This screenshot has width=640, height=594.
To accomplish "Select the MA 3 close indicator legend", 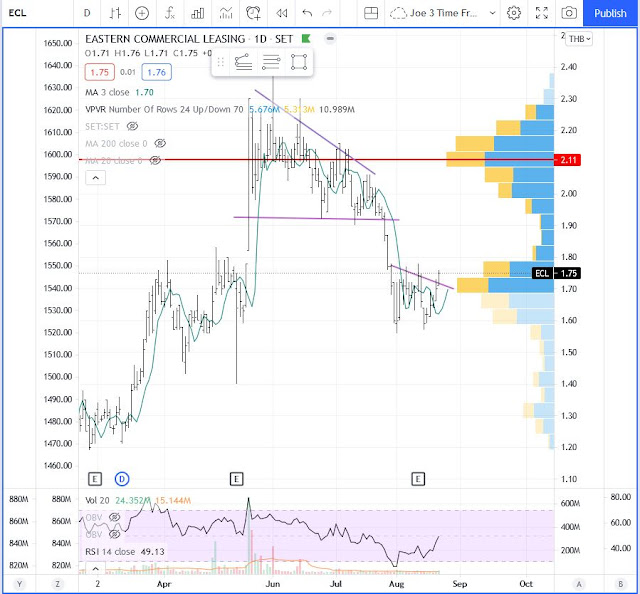I will pyautogui.click(x=119, y=92).
